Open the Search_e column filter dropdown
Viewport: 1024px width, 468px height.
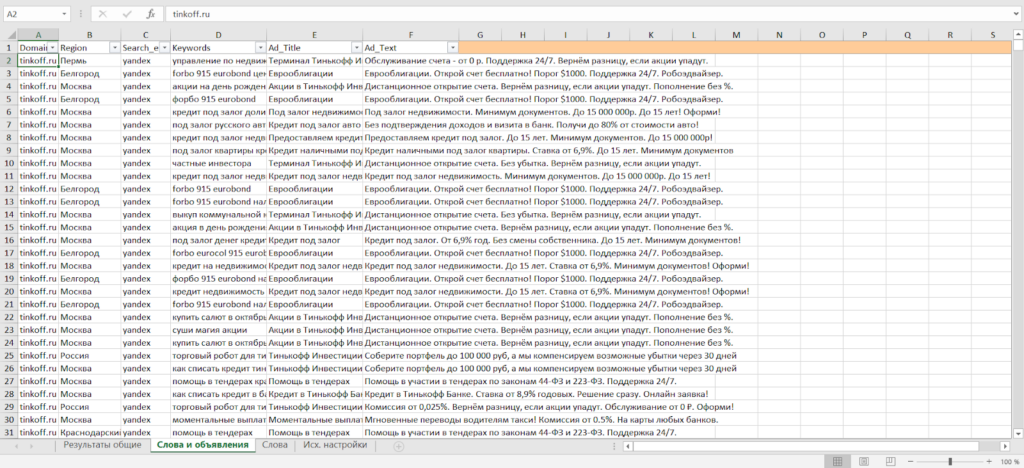165,48
